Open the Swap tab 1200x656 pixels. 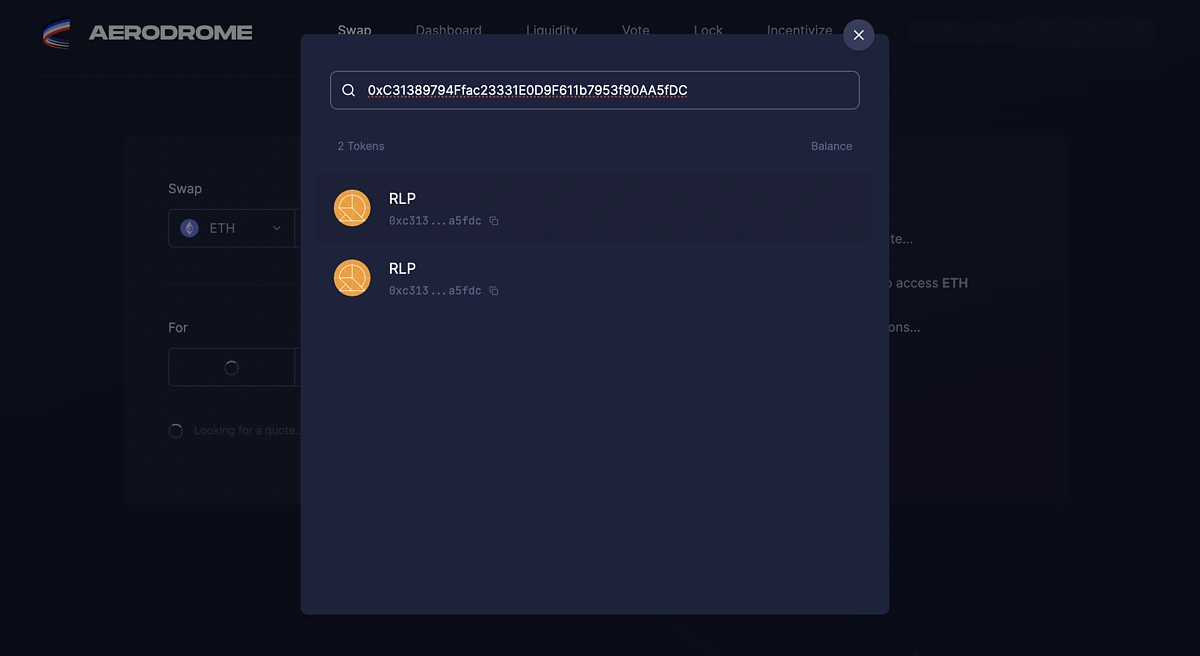(x=355, y=30)
